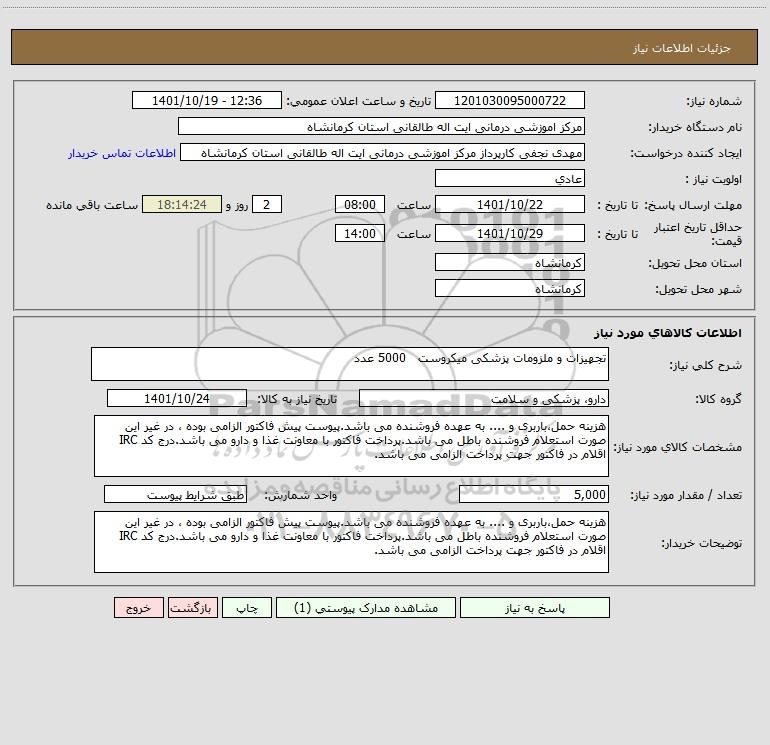770x745 pixels.
Task: Click the section heading اطلاعات کالاهای مورد نیاز
Action: [668, 333]
